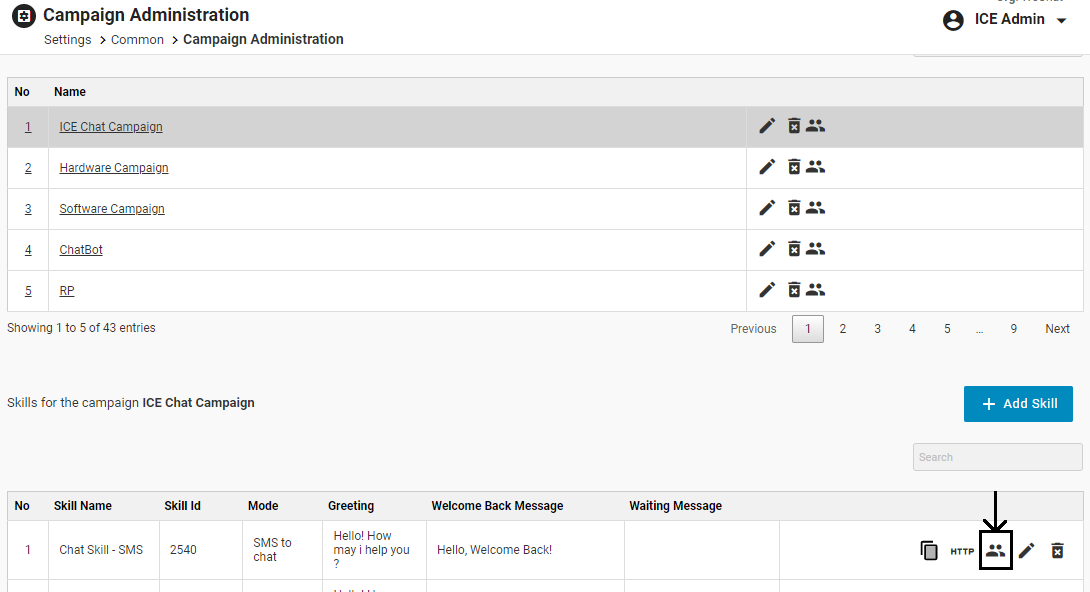Focus the skills Search field
This screenshot has height=592, width=1090.
997,457
